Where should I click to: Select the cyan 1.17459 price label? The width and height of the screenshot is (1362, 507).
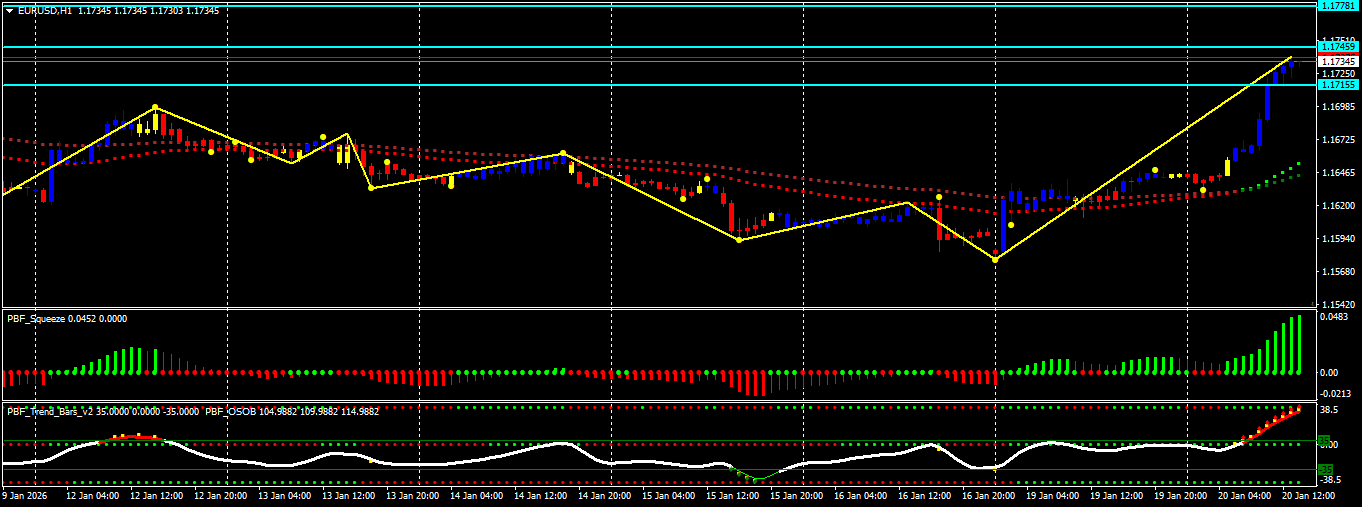(1337, 47)
